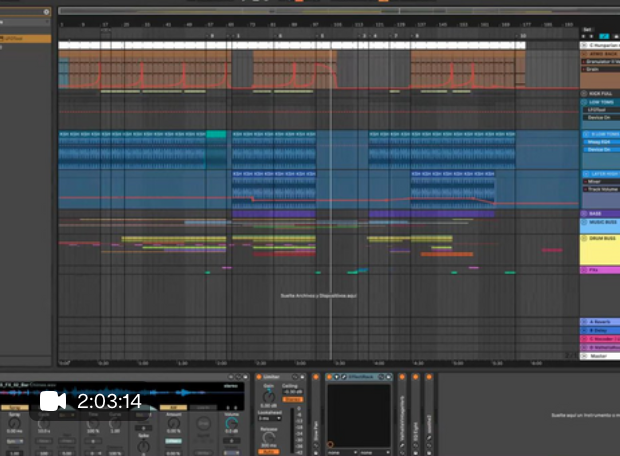Open the first XY pad parameter dropdown

tap(342, 452)
